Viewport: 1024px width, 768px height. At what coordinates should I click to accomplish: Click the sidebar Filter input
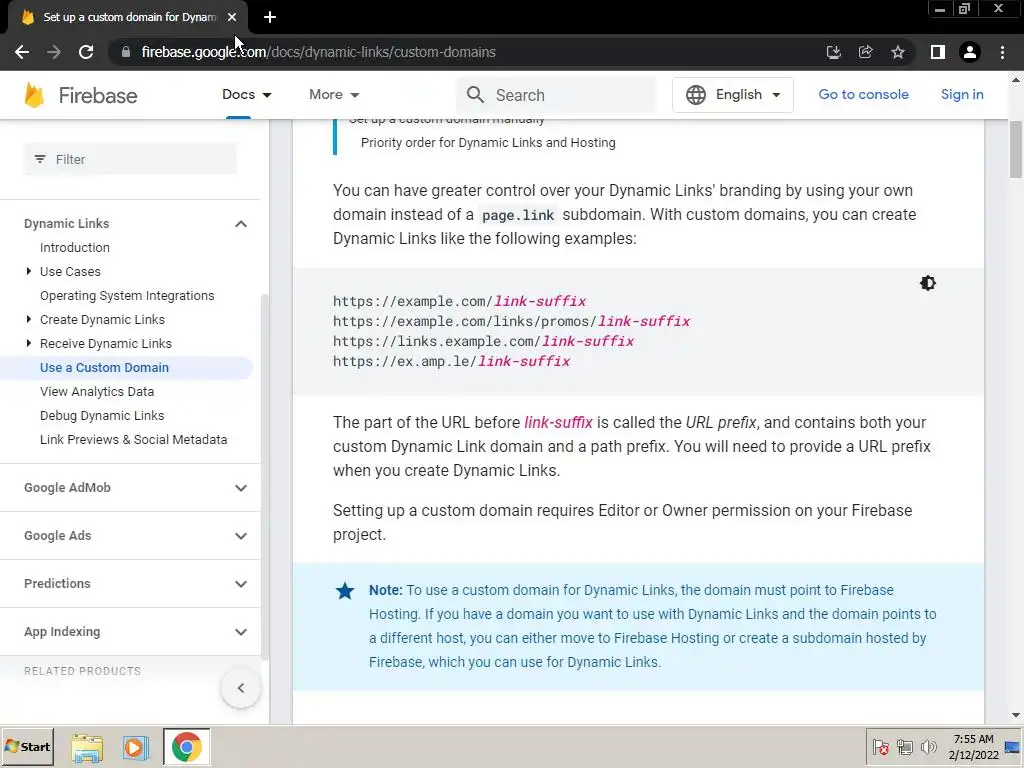pos(130,159)
